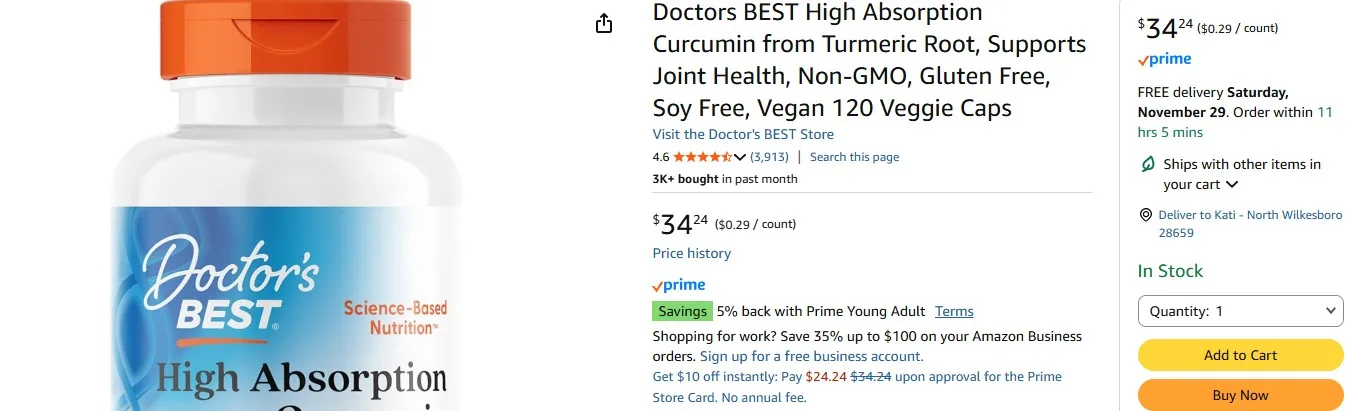Open the rating popover chevron beside stars
This screenshot has height=411, width=1347.
[740, 157]
